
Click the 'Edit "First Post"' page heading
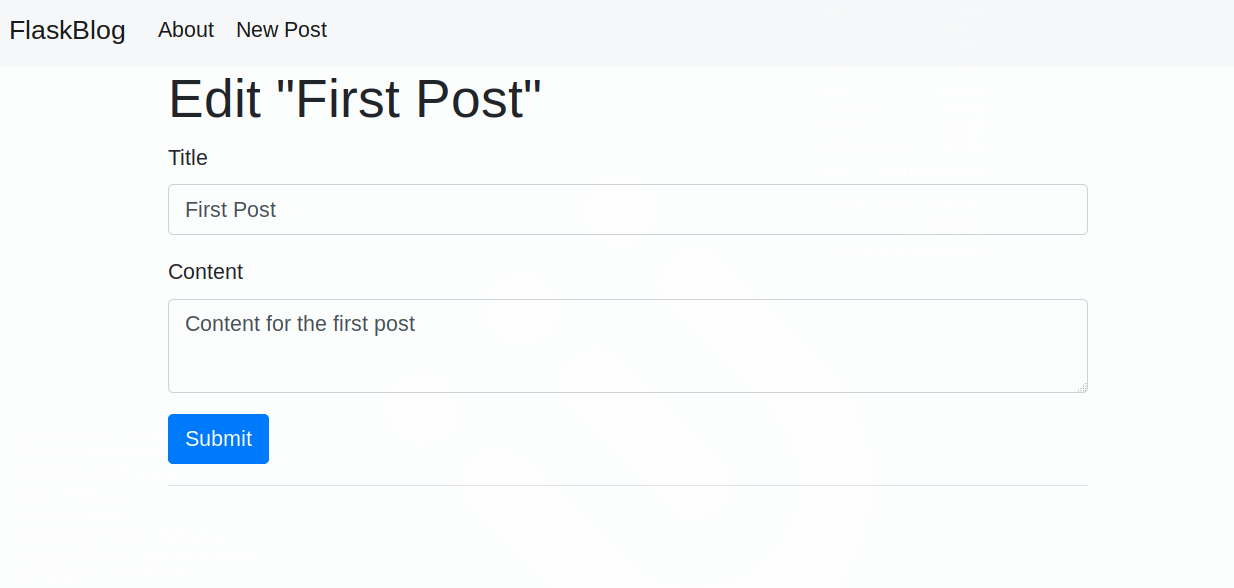[x=355, y=99]
